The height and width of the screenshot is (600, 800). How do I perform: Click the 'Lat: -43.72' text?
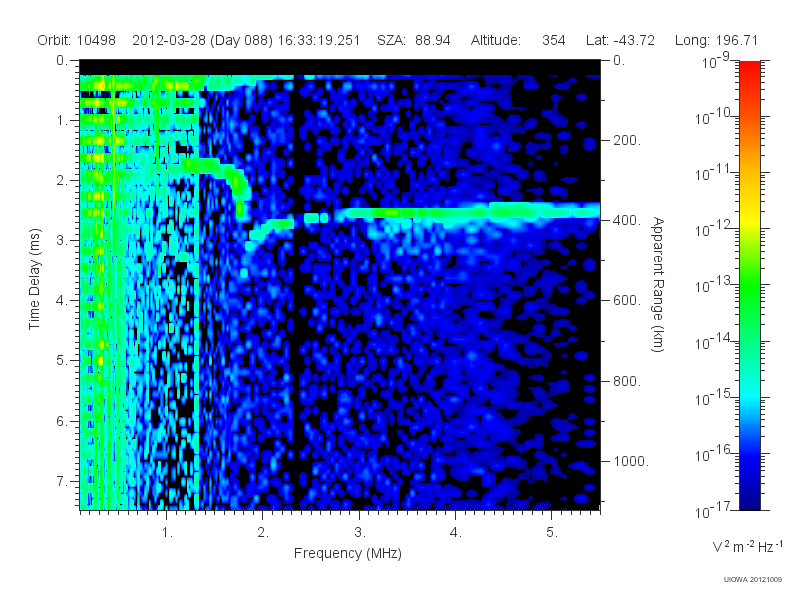pyautogui.click(x=620, y=40)
